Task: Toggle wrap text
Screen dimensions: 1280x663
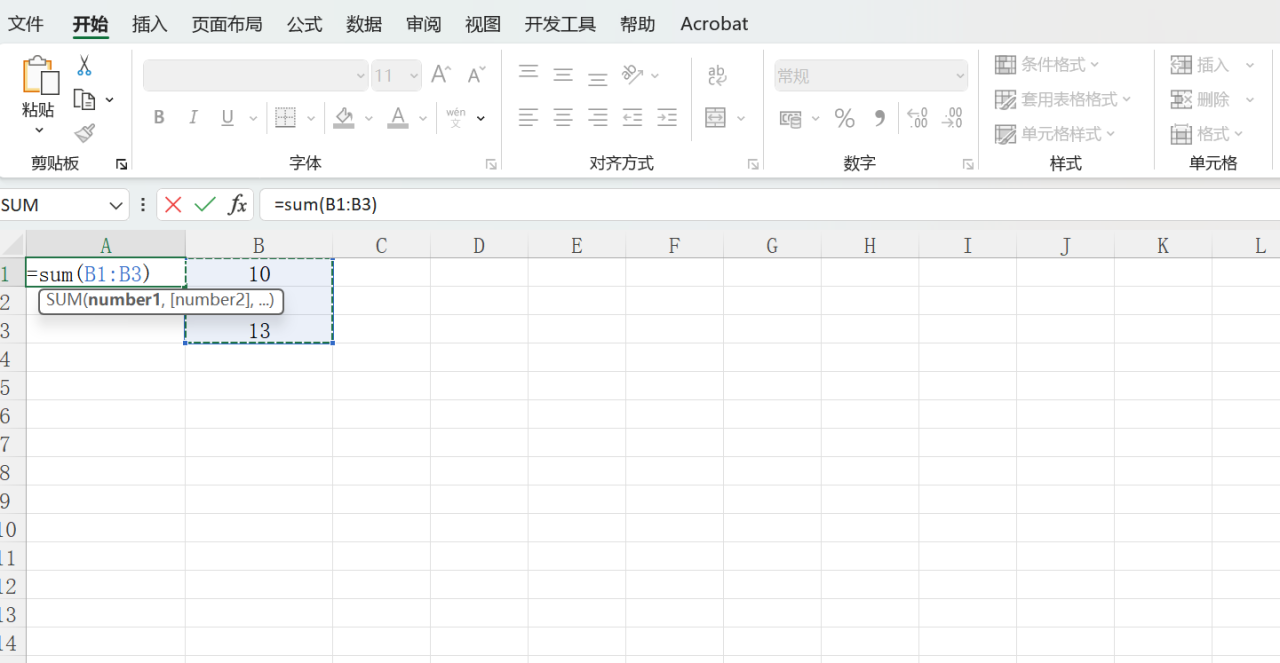Action: point(717,75)
